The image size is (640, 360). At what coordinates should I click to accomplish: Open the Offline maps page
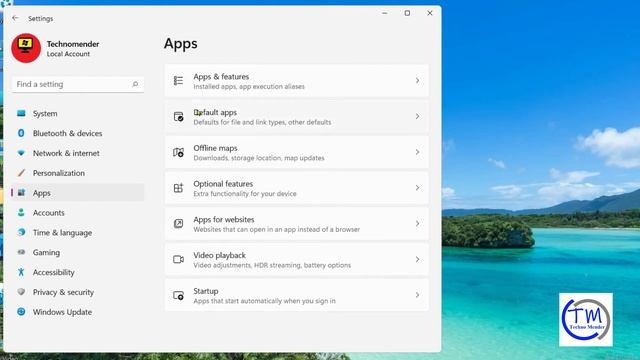pyautogui.click(x=297, y=152)
